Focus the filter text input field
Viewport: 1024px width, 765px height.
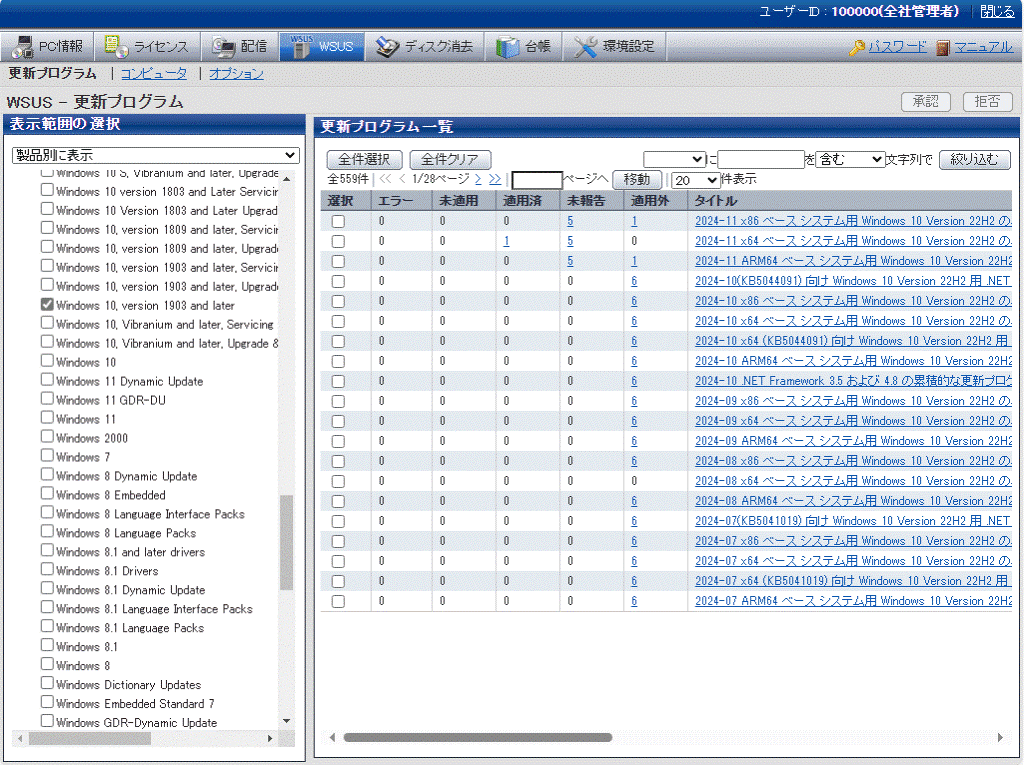(761, 159)
